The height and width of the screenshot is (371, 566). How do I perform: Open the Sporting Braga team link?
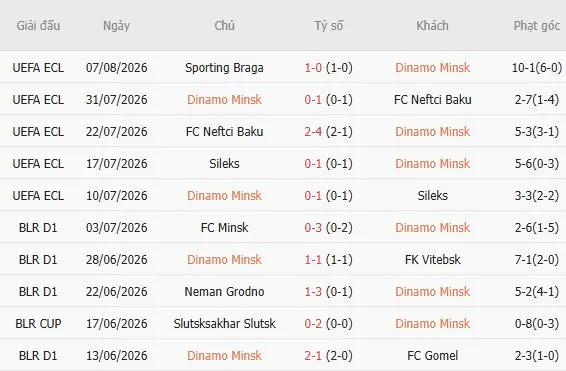tap(224, 68)
